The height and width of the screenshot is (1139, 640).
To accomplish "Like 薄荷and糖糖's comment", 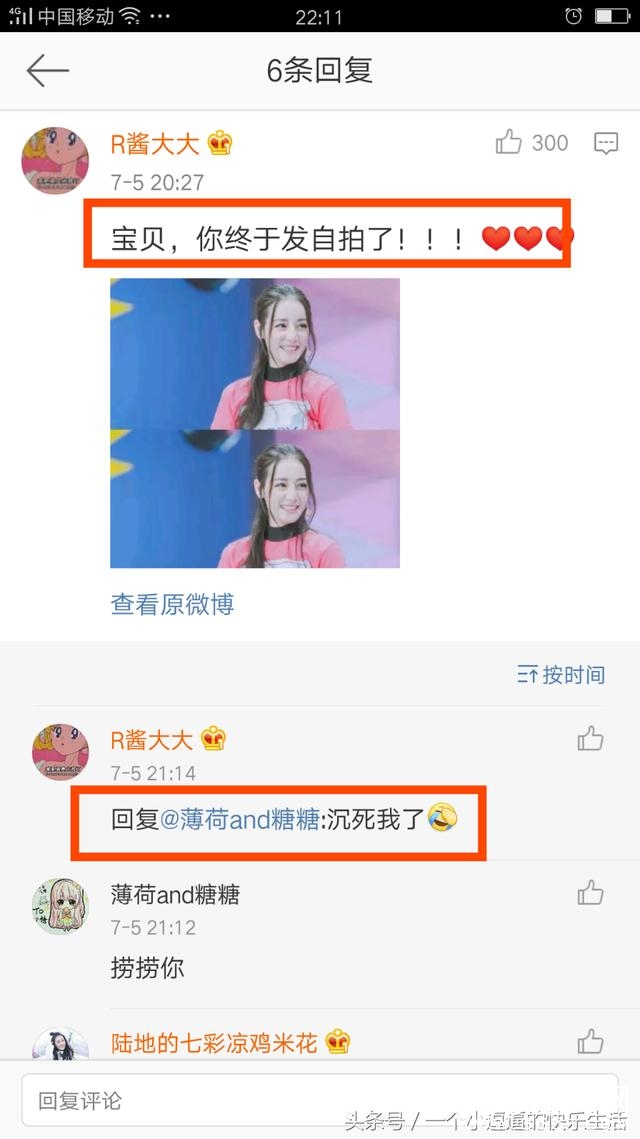I will click(591, 892).
